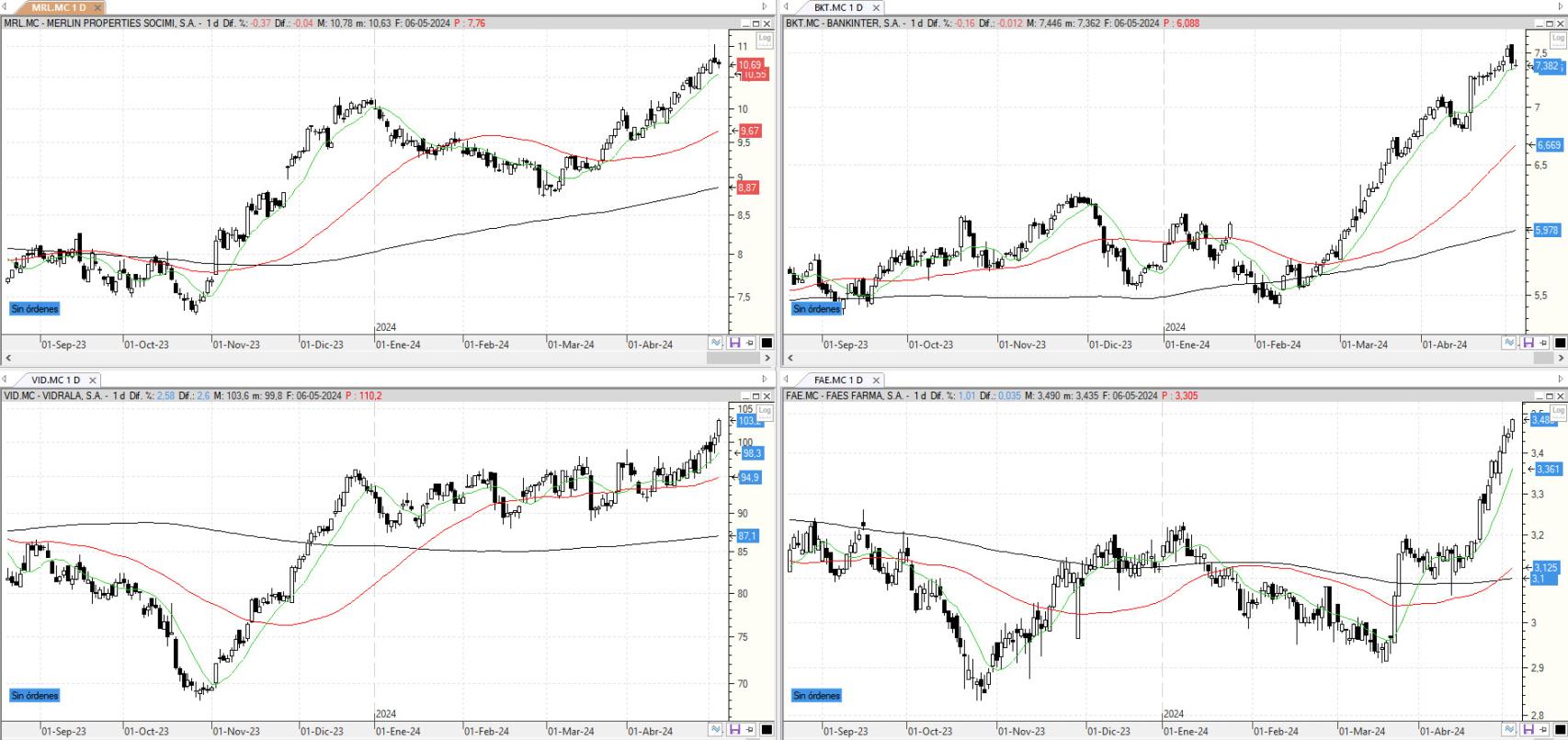1568x740 pixels.
Task: Save the Merlin Properties chart template
Action: [734, 343]
